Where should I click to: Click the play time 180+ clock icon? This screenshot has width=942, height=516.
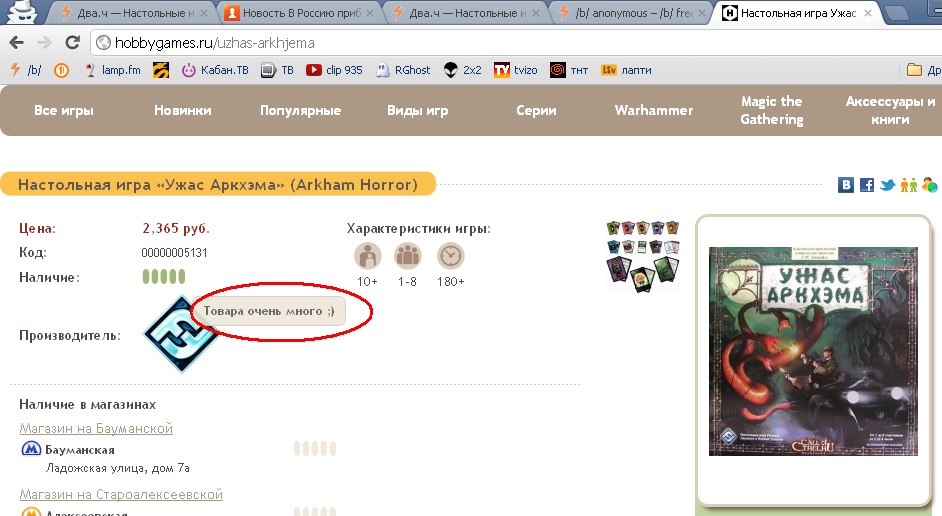[451, 256]
